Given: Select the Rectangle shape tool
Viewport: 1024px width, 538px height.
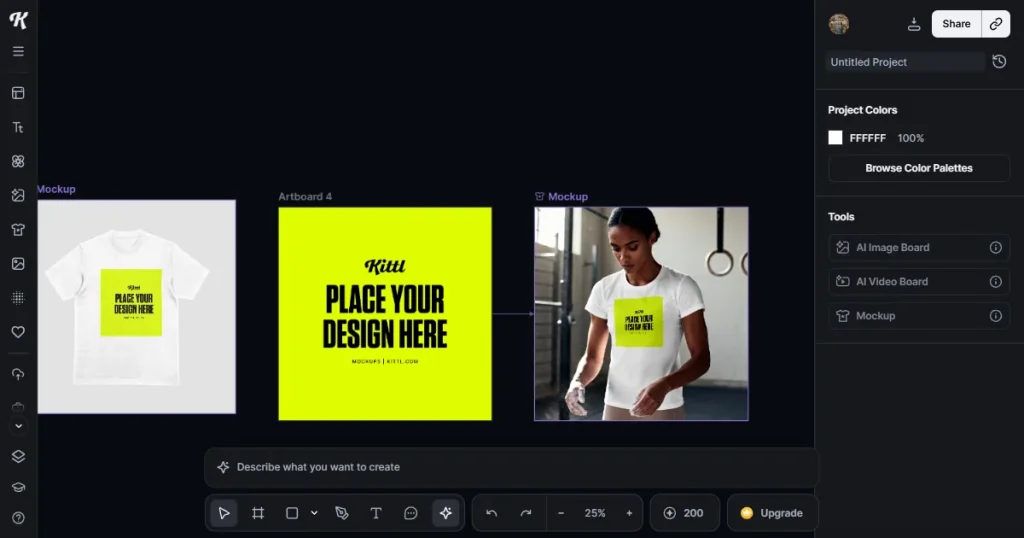Looking at the screenshot, I should [292, 513].
